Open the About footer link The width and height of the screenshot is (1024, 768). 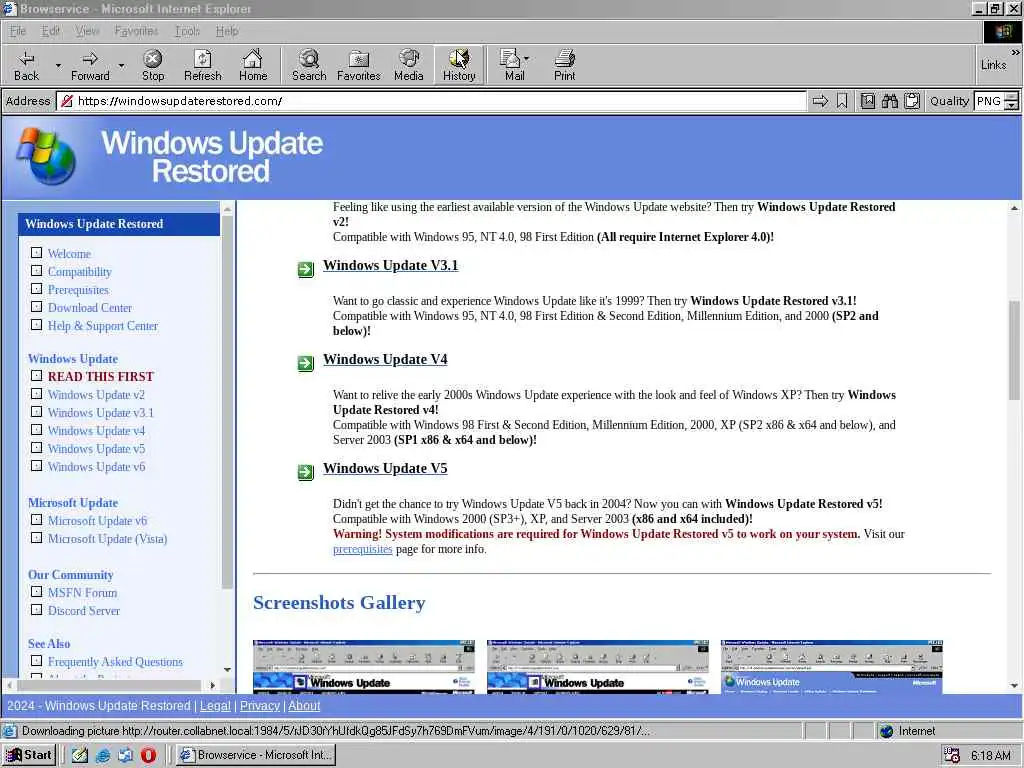[x=304, y=706]
